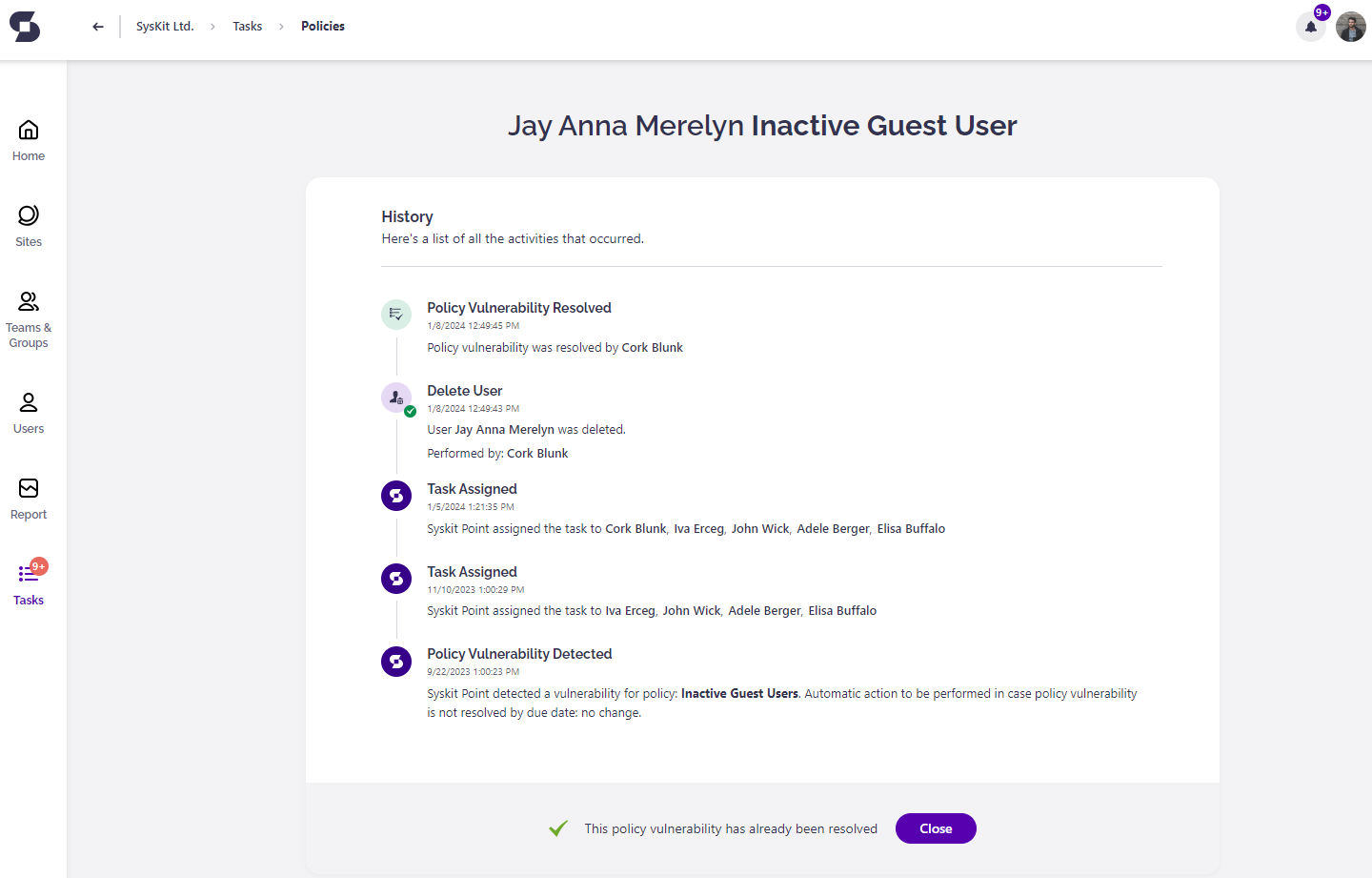Screen dimensions: 1372x878
Task: Select SysKit Ltd. in the breadcrumb
Action: pyautogui.click(x=164, y=26)
